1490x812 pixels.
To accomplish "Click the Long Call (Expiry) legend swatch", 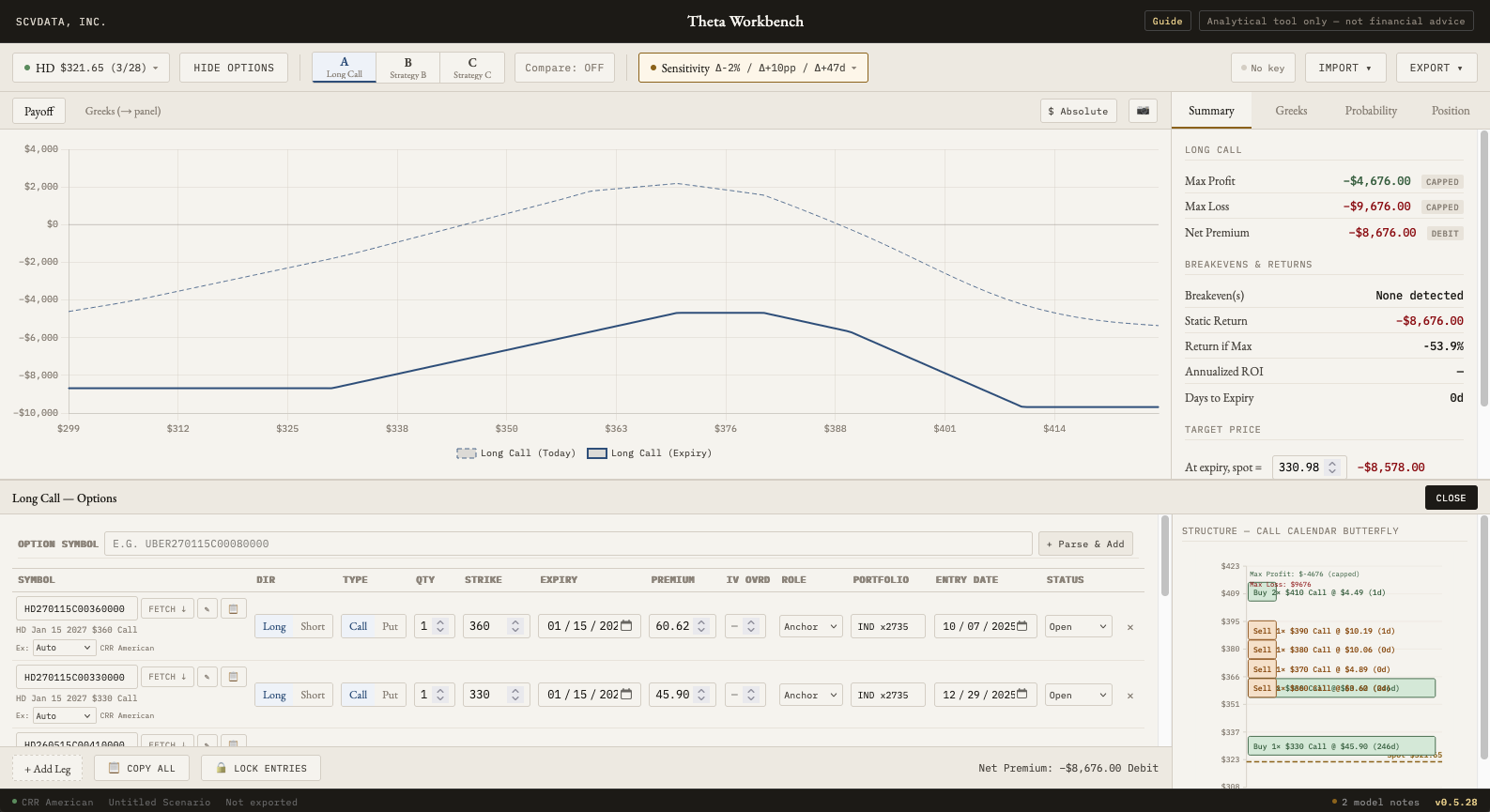I will pos(597,453).
